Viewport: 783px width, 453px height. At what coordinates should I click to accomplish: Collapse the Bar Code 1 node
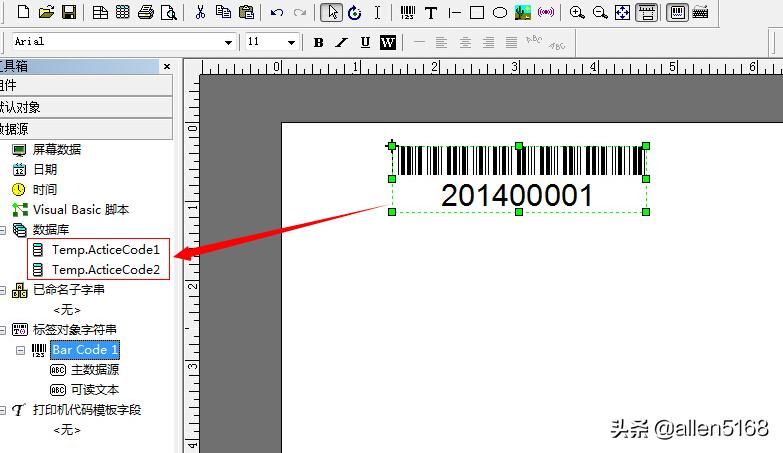(x=20, y=350)
